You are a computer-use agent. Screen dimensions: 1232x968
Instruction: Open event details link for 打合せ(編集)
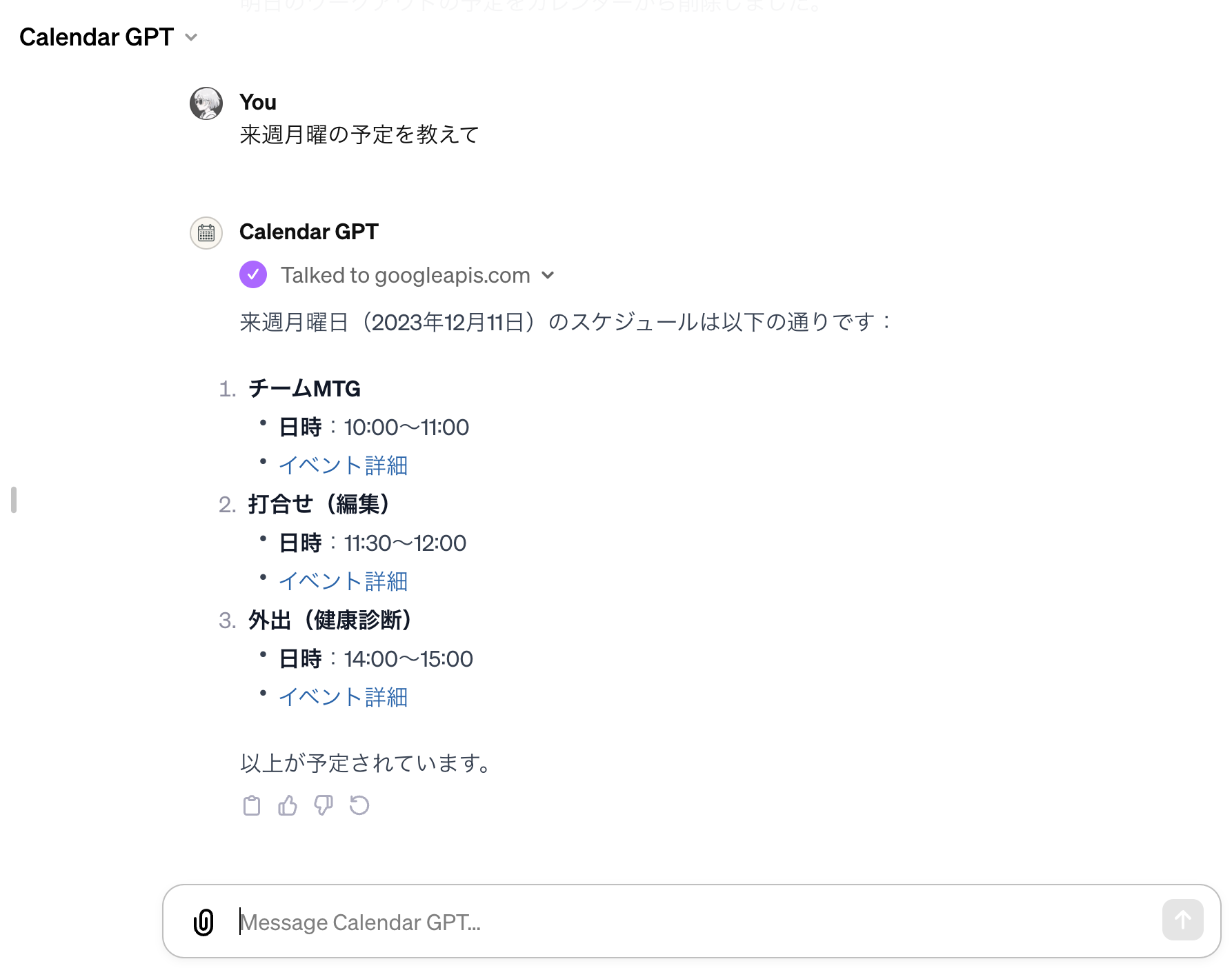point(343,581)
